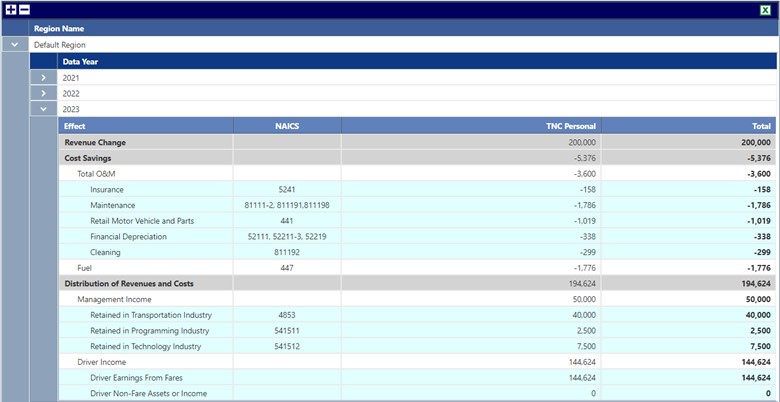The image size is (780, 402).
Task: Collapse the 2023 data year row
Action: 44,109
